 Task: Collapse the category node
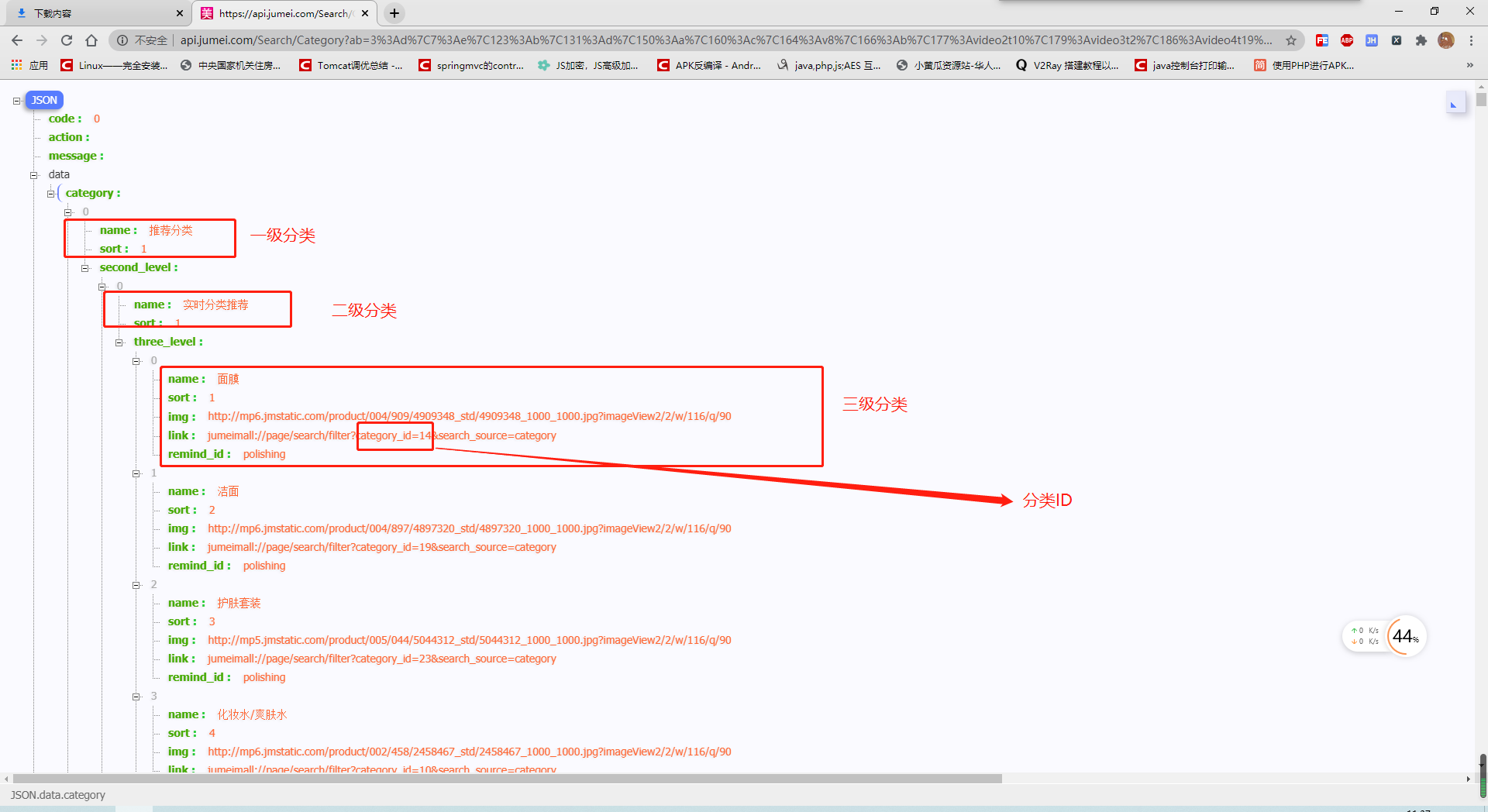pos(51,194)
